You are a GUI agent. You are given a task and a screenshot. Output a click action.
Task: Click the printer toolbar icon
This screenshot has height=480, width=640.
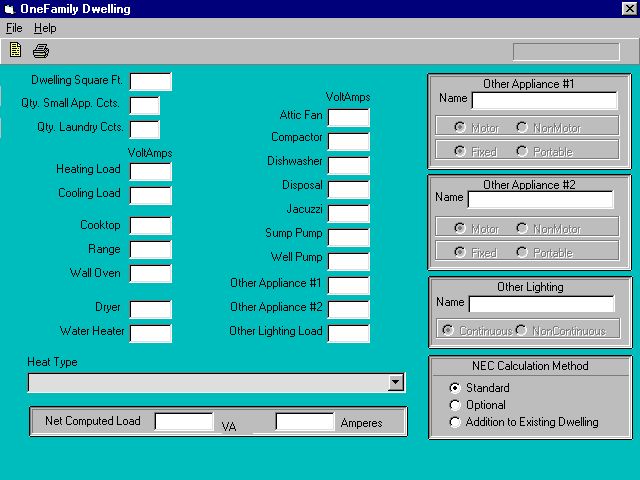[x=40, y=51]
